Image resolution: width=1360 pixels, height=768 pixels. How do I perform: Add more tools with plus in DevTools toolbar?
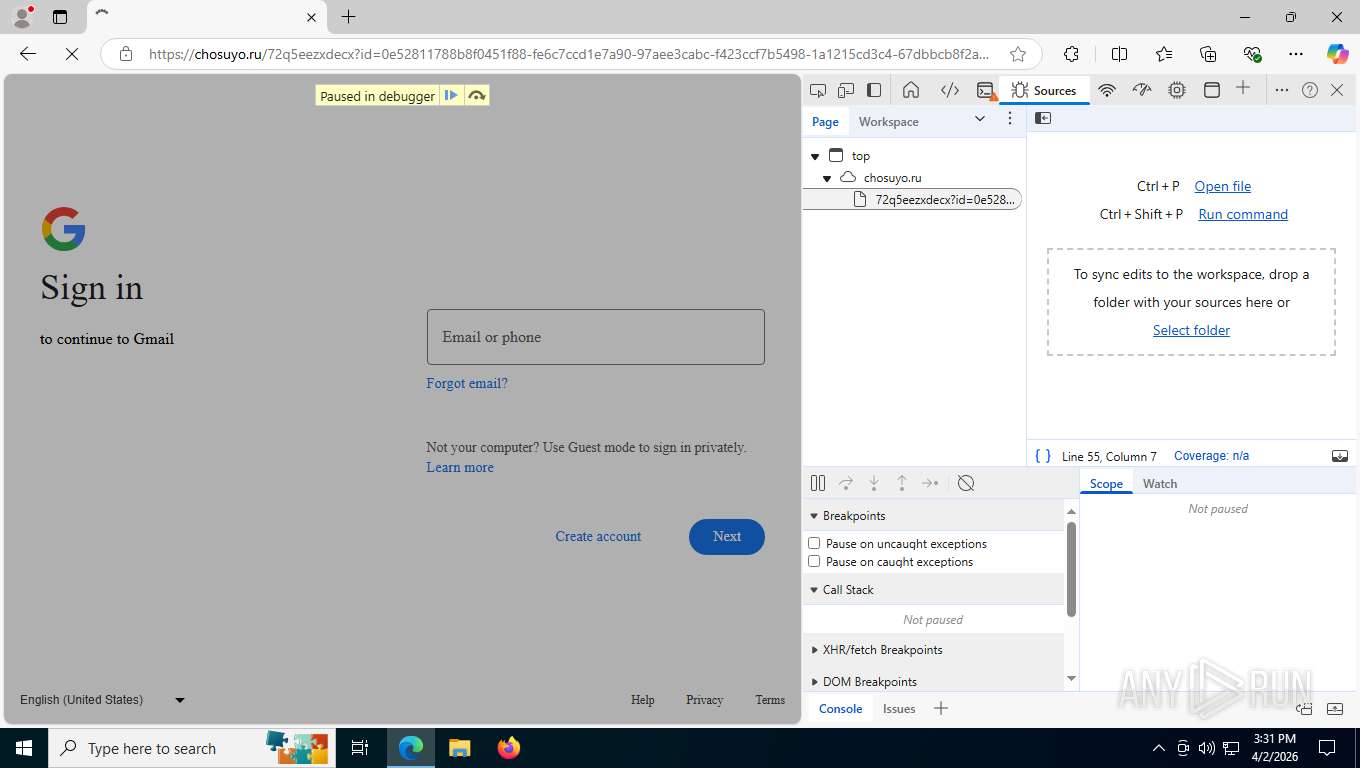point(1243,88)
